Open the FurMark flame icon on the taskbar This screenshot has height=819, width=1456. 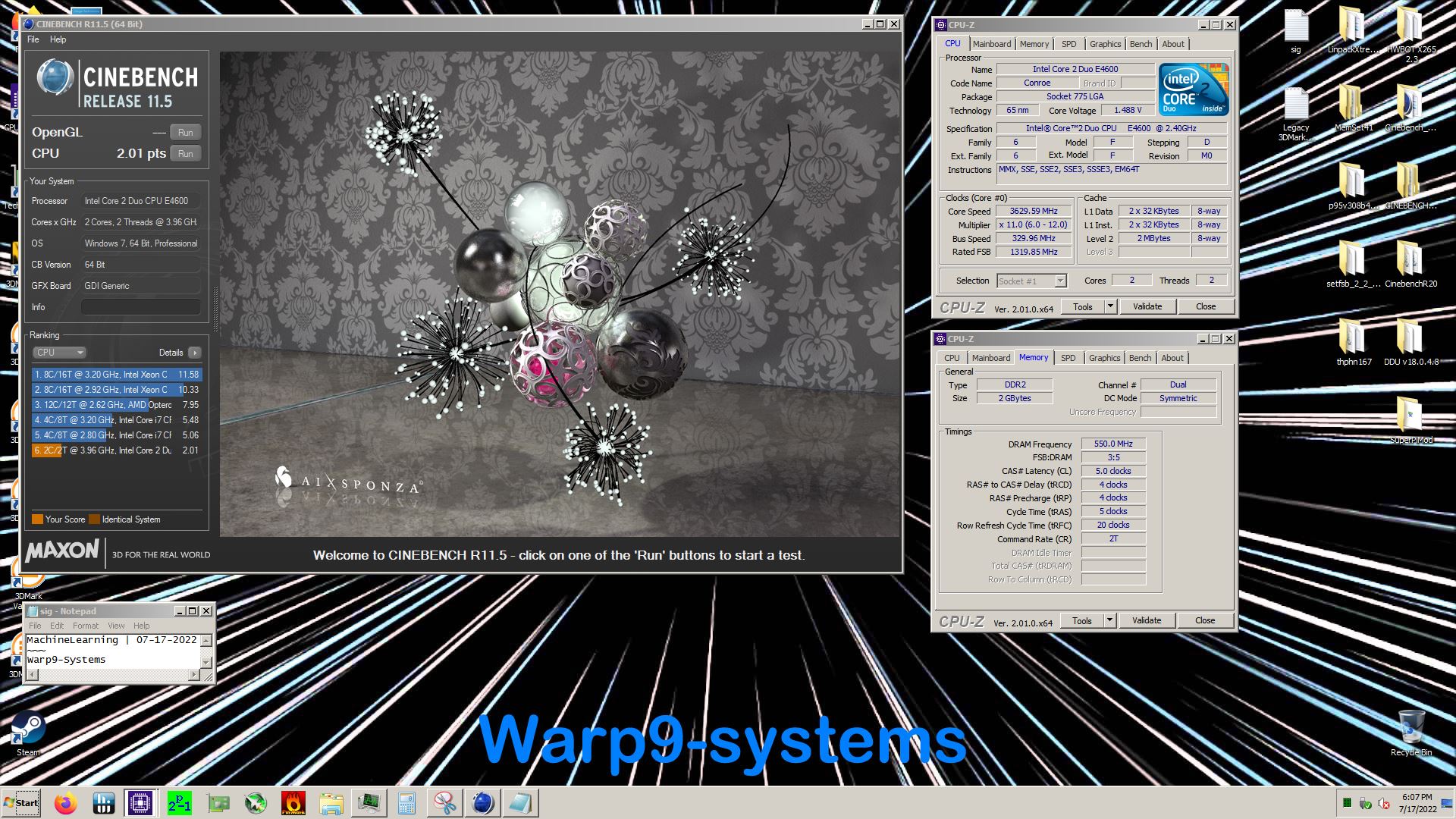pyautogui.click(x=293, y=803)
